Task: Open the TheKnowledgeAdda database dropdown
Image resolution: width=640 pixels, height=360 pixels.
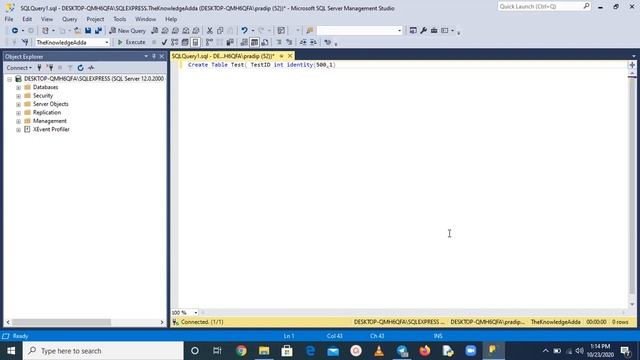Action: [x=107, y=42]
